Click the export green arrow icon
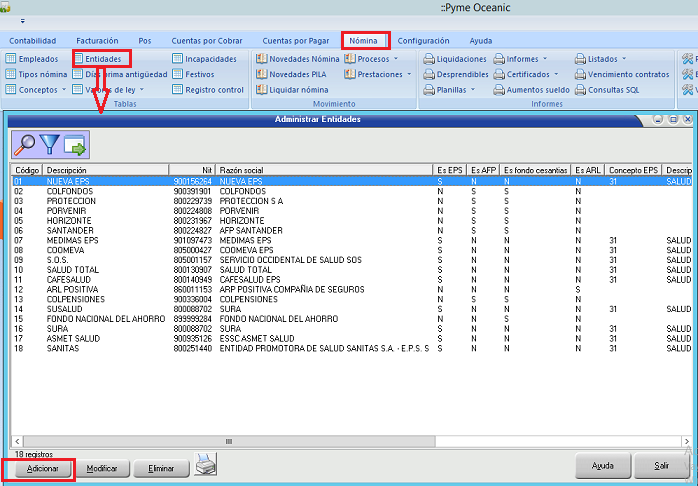 (76, 145)
